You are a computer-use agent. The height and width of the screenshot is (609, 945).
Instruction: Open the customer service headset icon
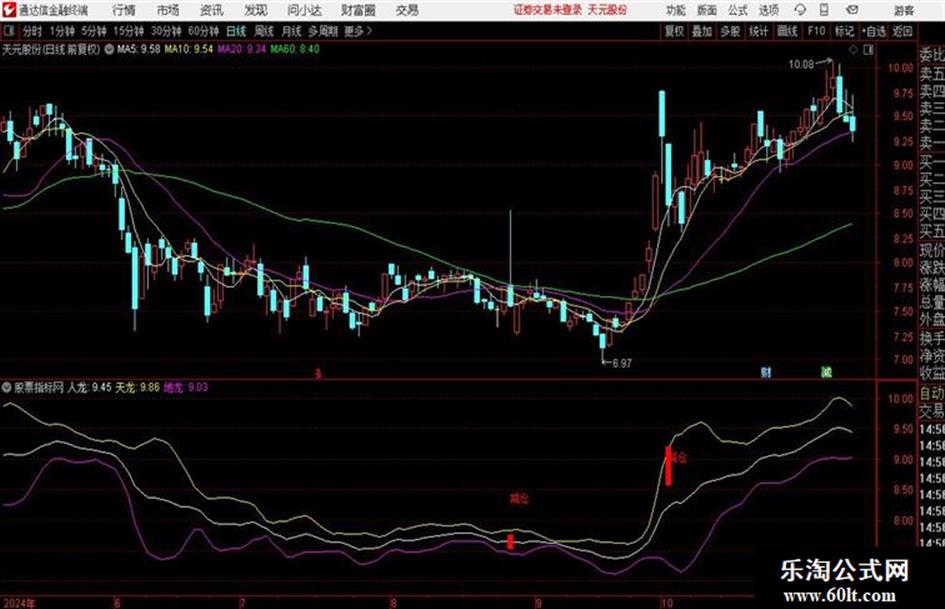(x=800, y=10)
